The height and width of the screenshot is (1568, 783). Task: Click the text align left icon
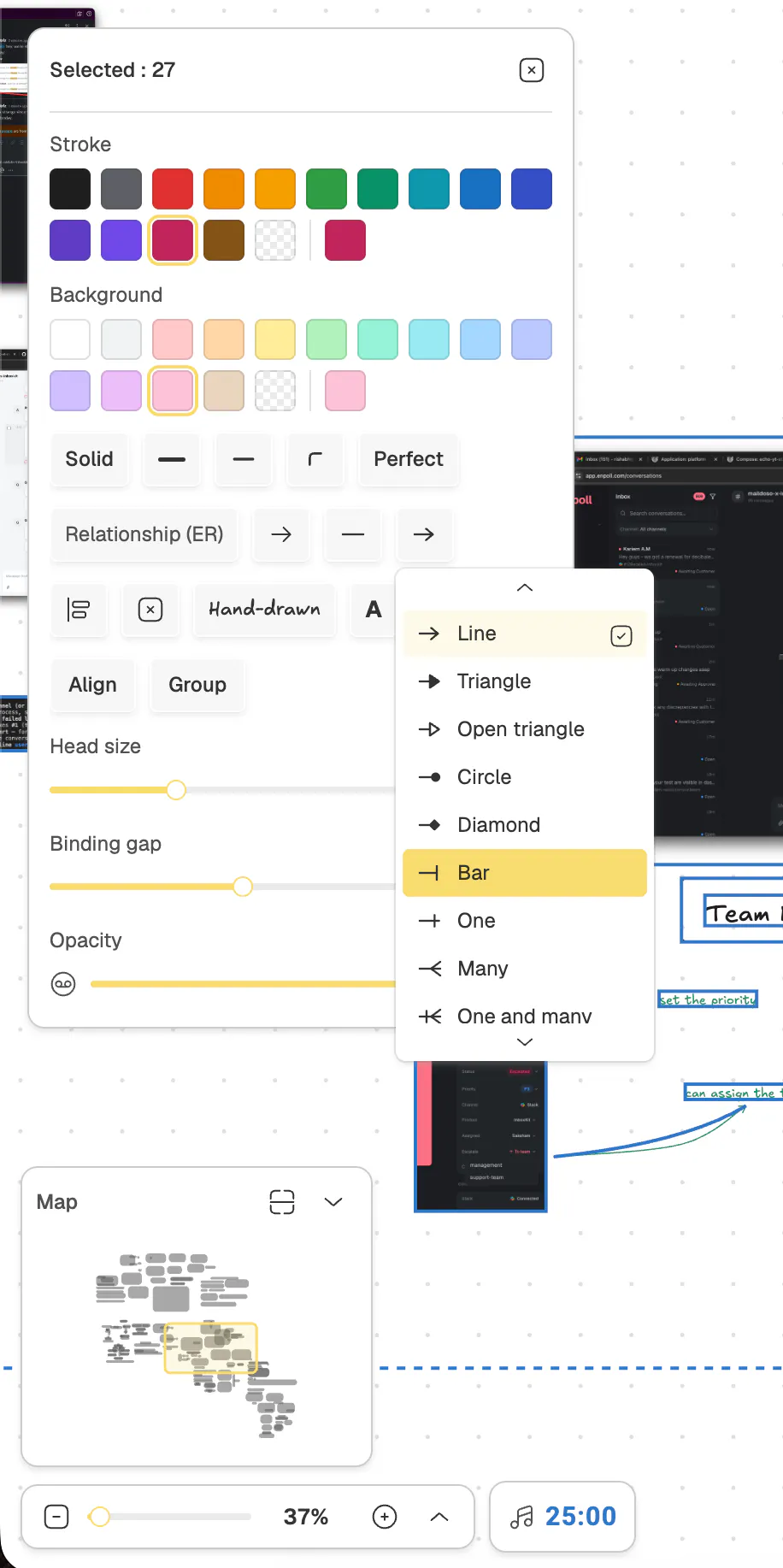79,610
